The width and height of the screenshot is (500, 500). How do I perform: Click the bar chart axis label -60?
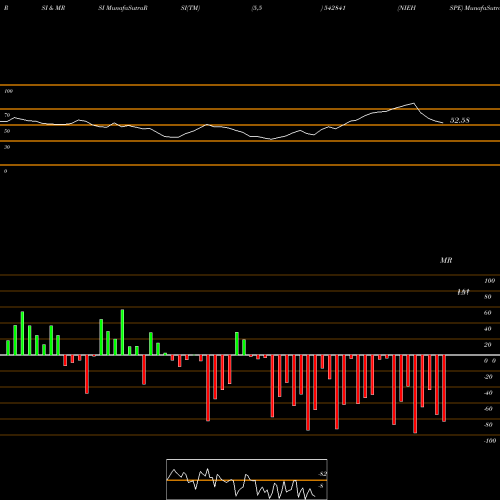tap(488, 409)
